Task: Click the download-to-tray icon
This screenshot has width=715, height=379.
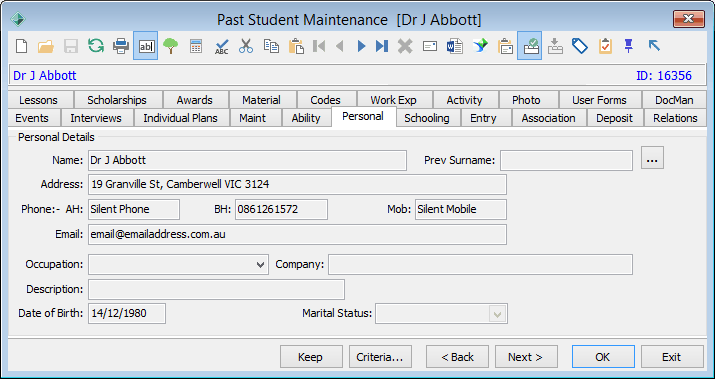Action: [555, 46]
